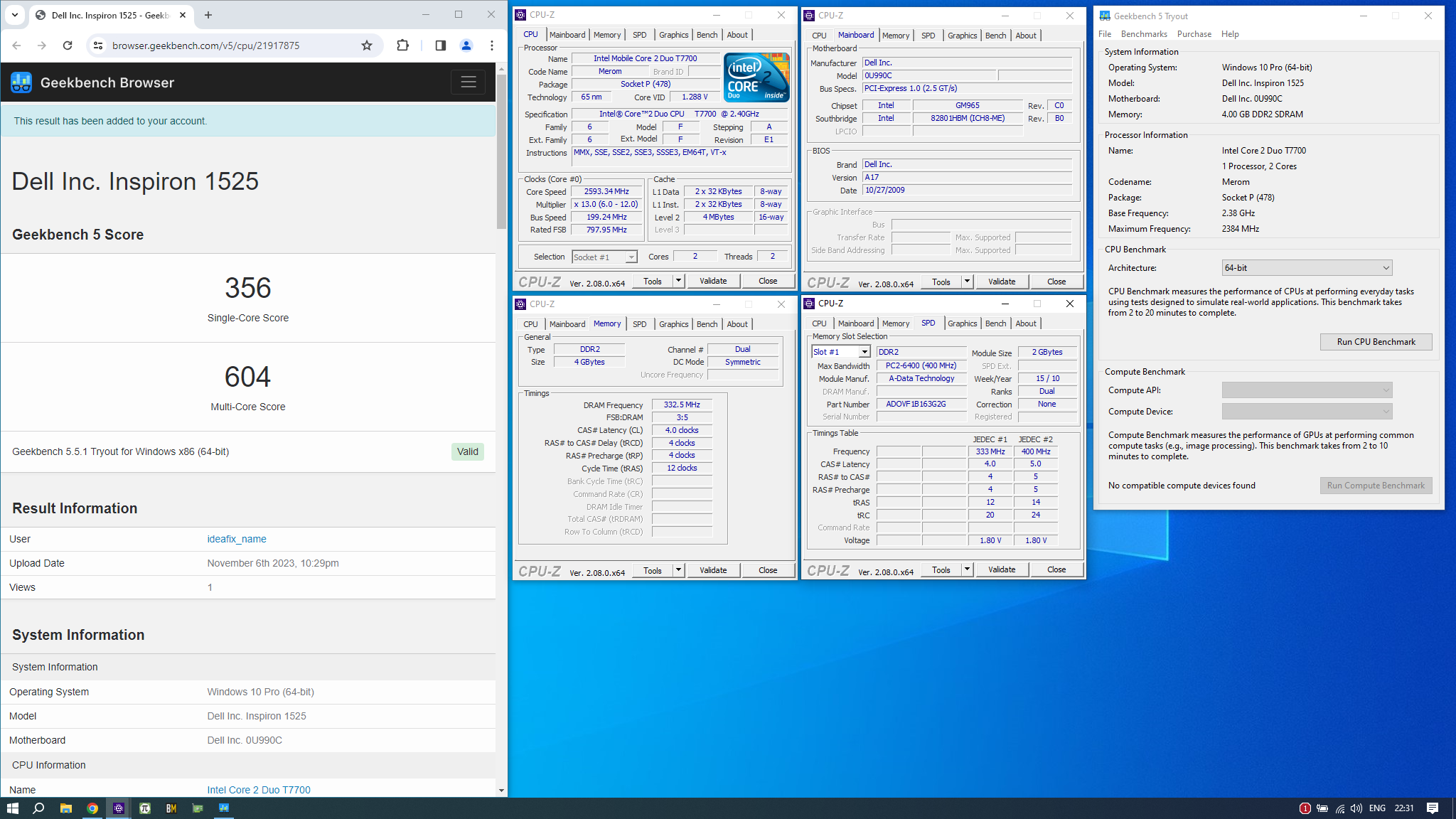Click the Intel Core 2 Duo logo
The image size is (1456, 819).
click(756, 77)
